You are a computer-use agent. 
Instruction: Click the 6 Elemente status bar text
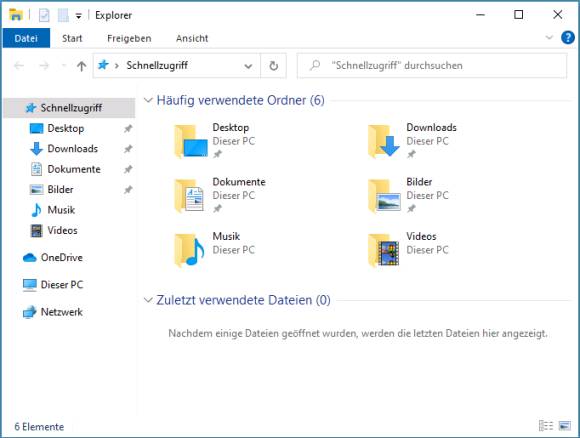point(39,427)
